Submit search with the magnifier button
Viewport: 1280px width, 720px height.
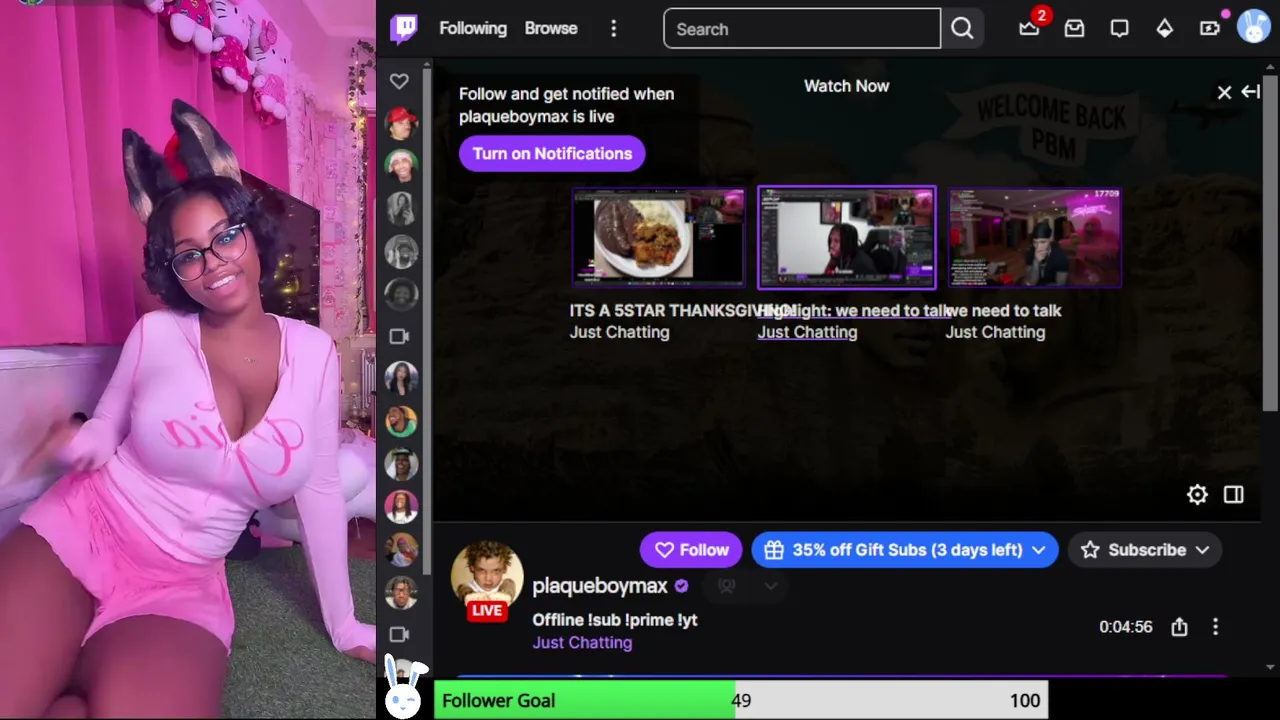[962, 29]
